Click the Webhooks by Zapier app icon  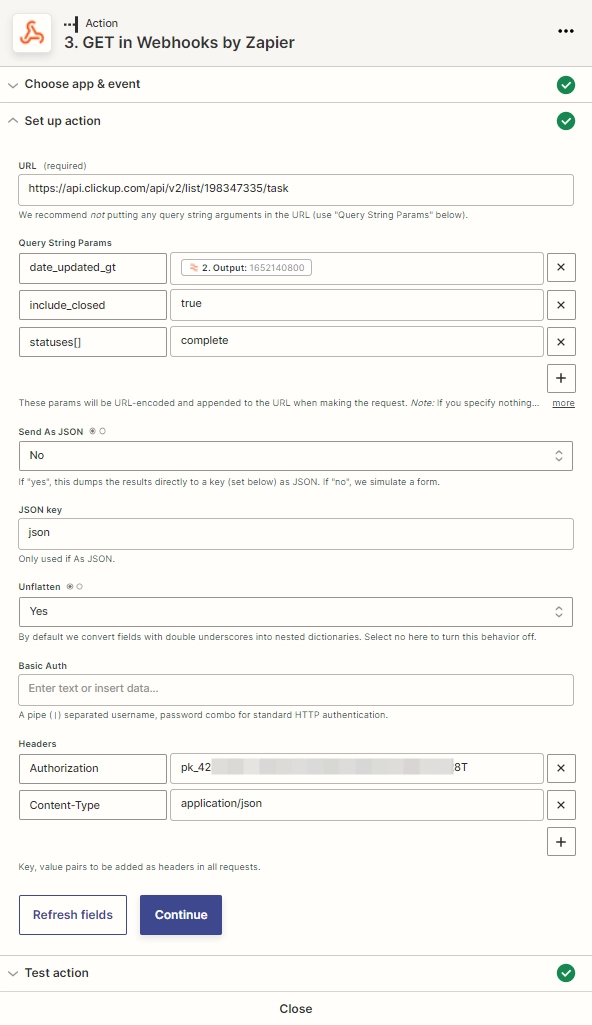[32, 33]
